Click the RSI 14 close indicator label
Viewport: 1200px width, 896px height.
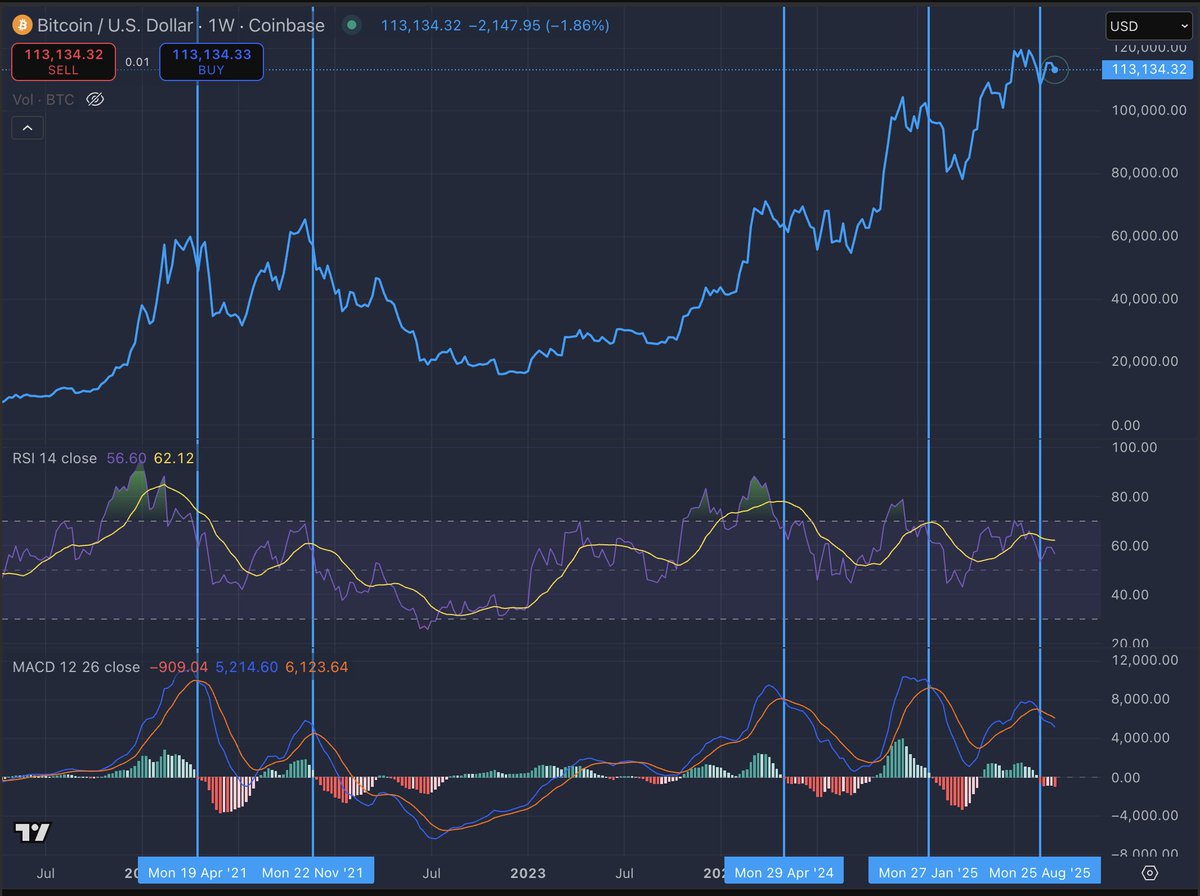[x=55, y=458]
